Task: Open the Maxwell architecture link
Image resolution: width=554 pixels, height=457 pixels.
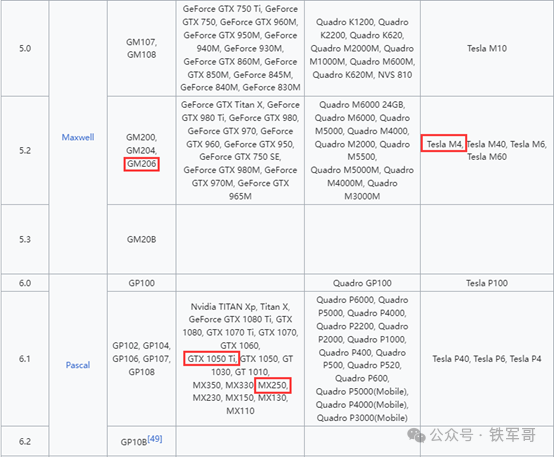Action: click(78, 137)
